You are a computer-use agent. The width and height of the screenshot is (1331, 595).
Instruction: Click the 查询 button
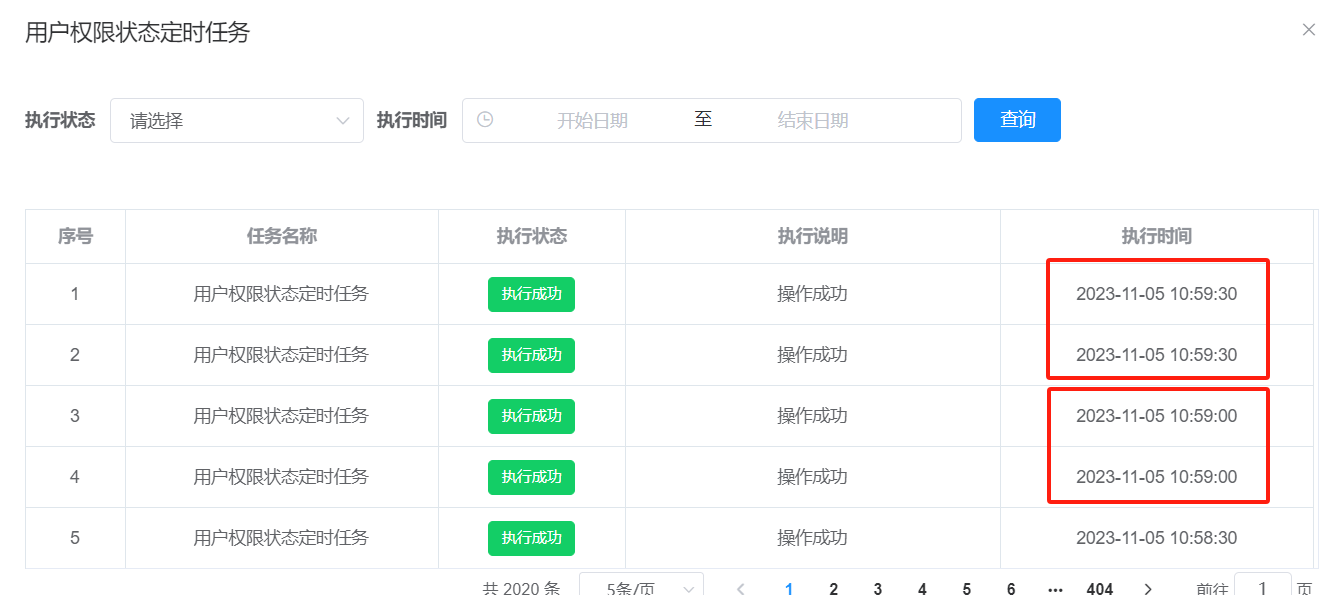pyautogui.click(x=1017, y=120)
